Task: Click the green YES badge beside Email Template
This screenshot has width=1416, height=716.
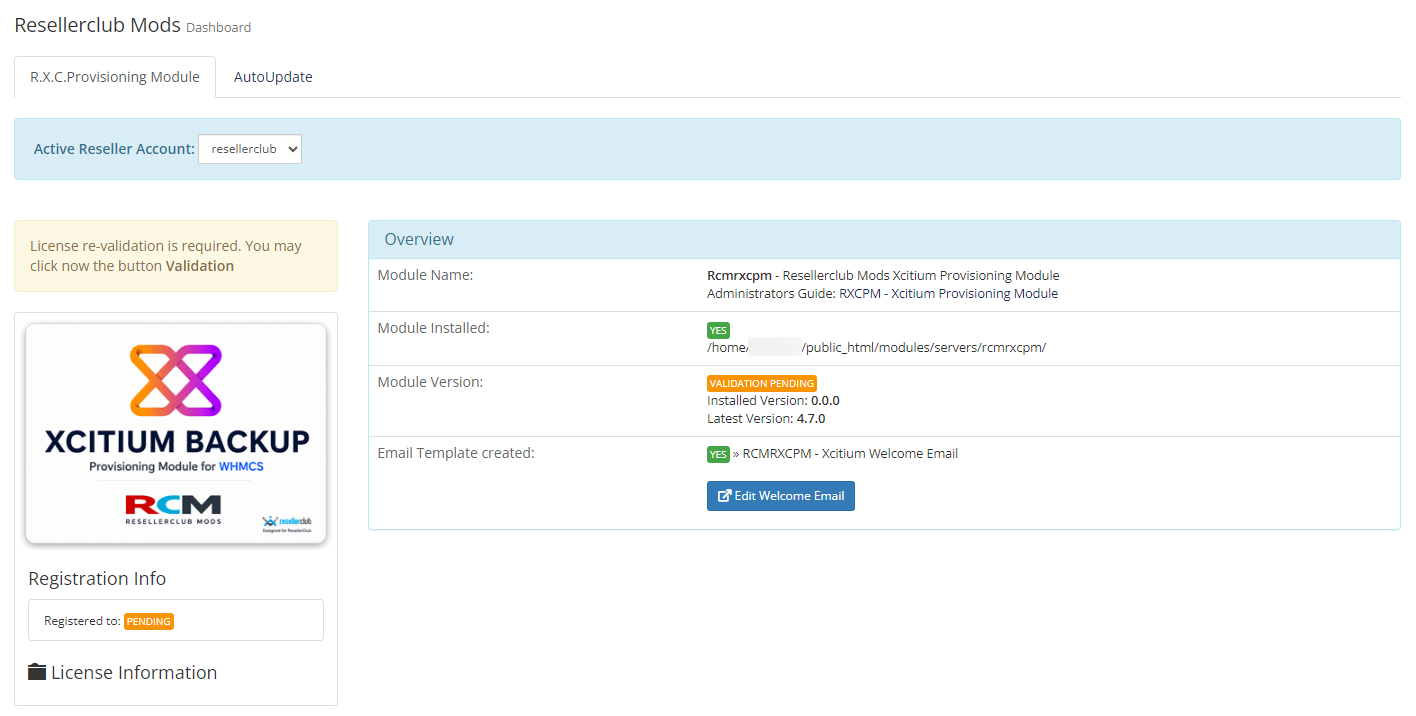Action: pyautogui.click(x=718, y=455)
